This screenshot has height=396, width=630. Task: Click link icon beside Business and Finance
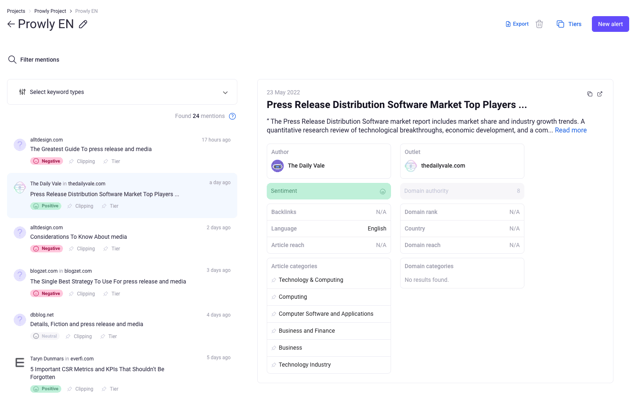click(274, 331)
